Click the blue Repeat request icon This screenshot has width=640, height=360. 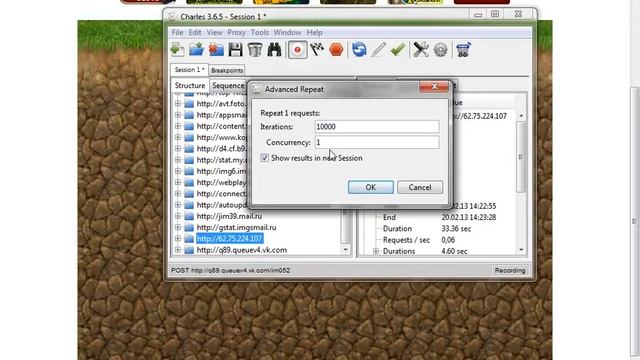point(359,50)
